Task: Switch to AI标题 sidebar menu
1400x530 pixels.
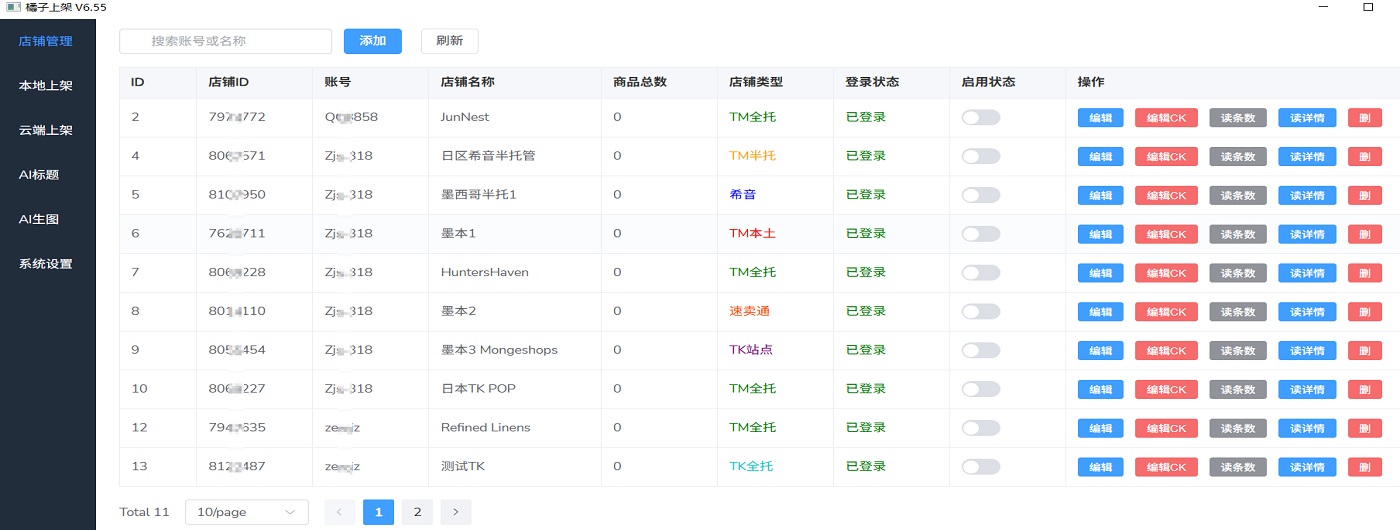Action: coord(39,175)
